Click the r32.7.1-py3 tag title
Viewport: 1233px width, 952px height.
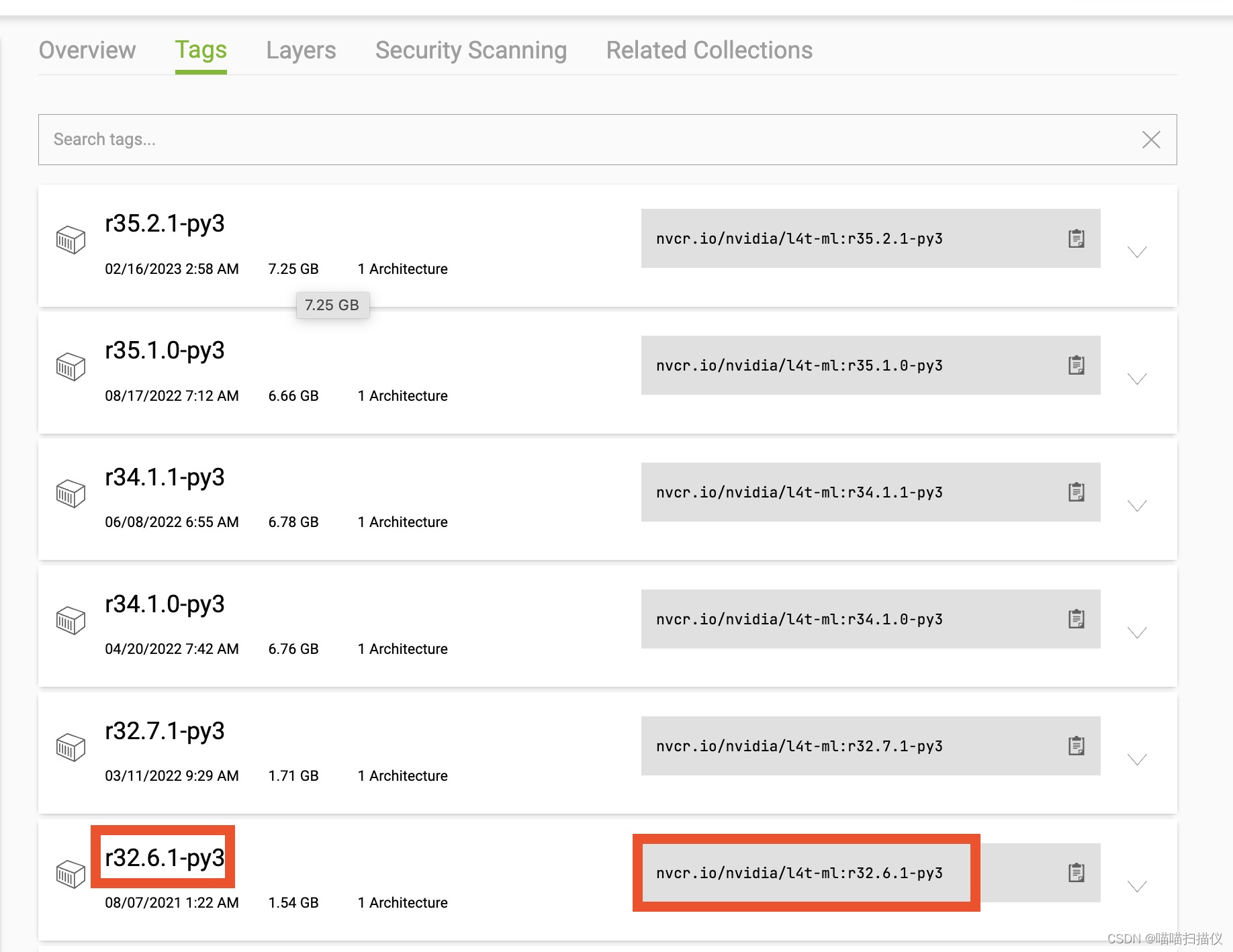165,731
